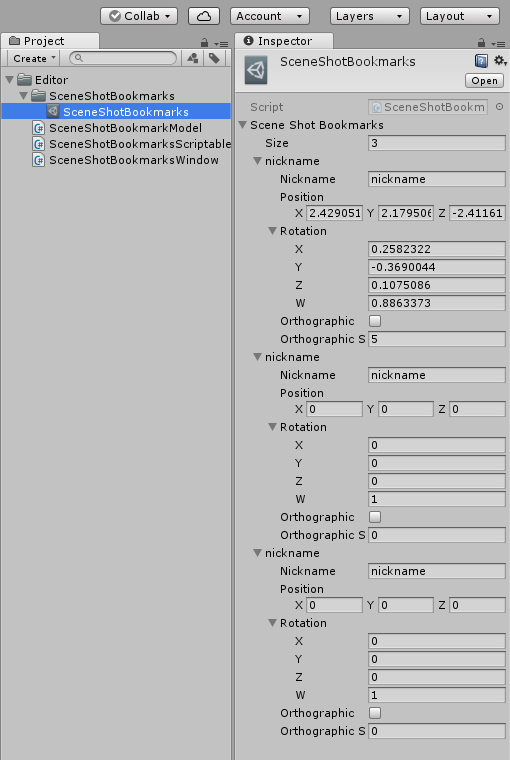Click first bookmark Position Y field

406,213
